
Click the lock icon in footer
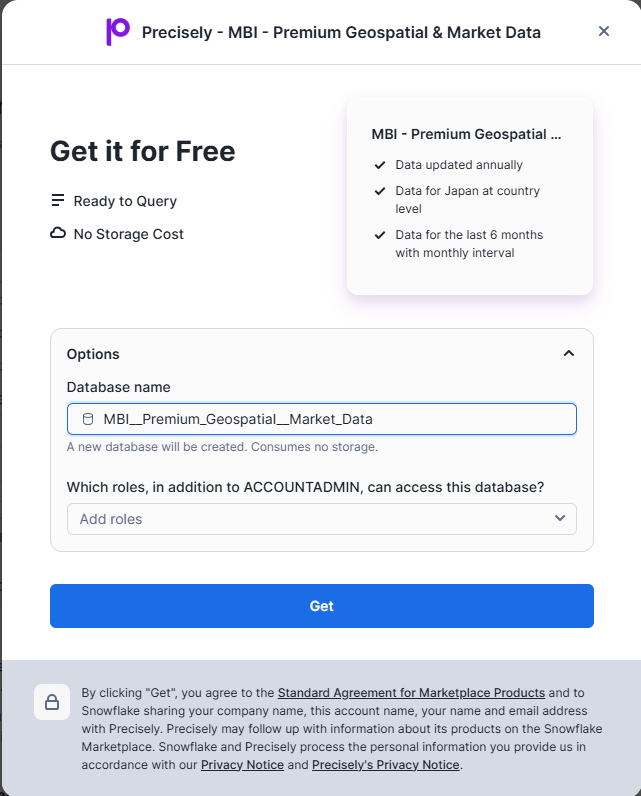click(x=52, y=701)
